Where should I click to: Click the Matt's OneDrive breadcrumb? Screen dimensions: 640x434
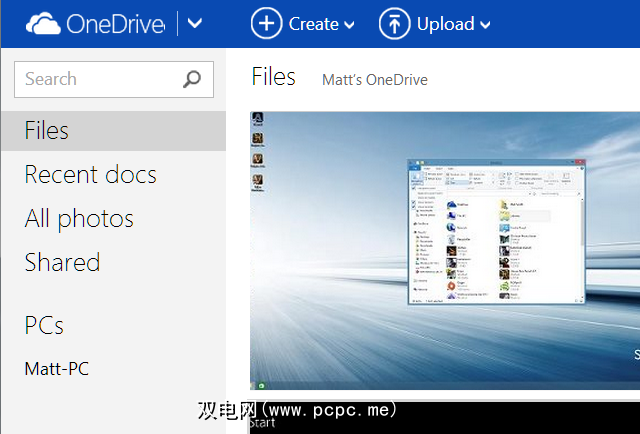click(x=374, y=80)
